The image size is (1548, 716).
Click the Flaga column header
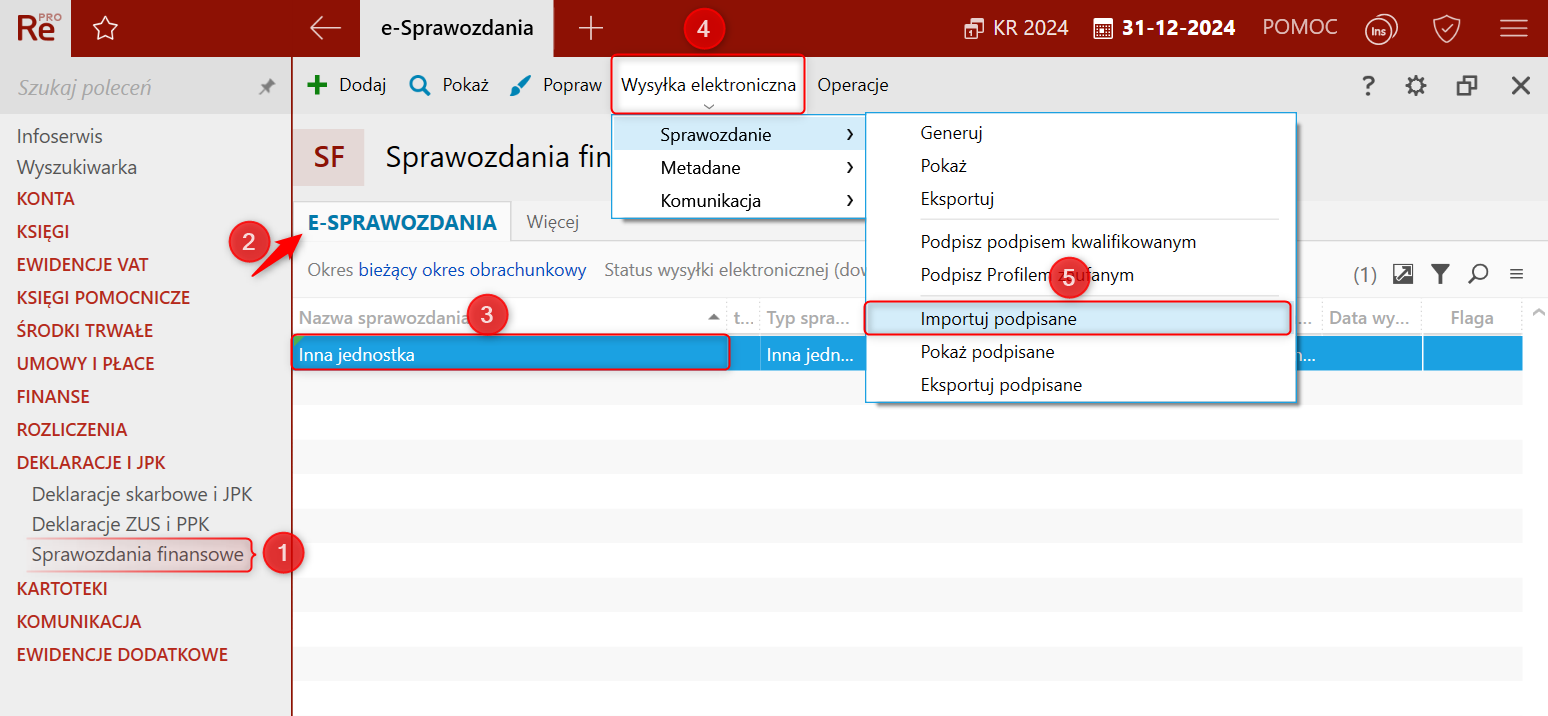(1472, 318)
